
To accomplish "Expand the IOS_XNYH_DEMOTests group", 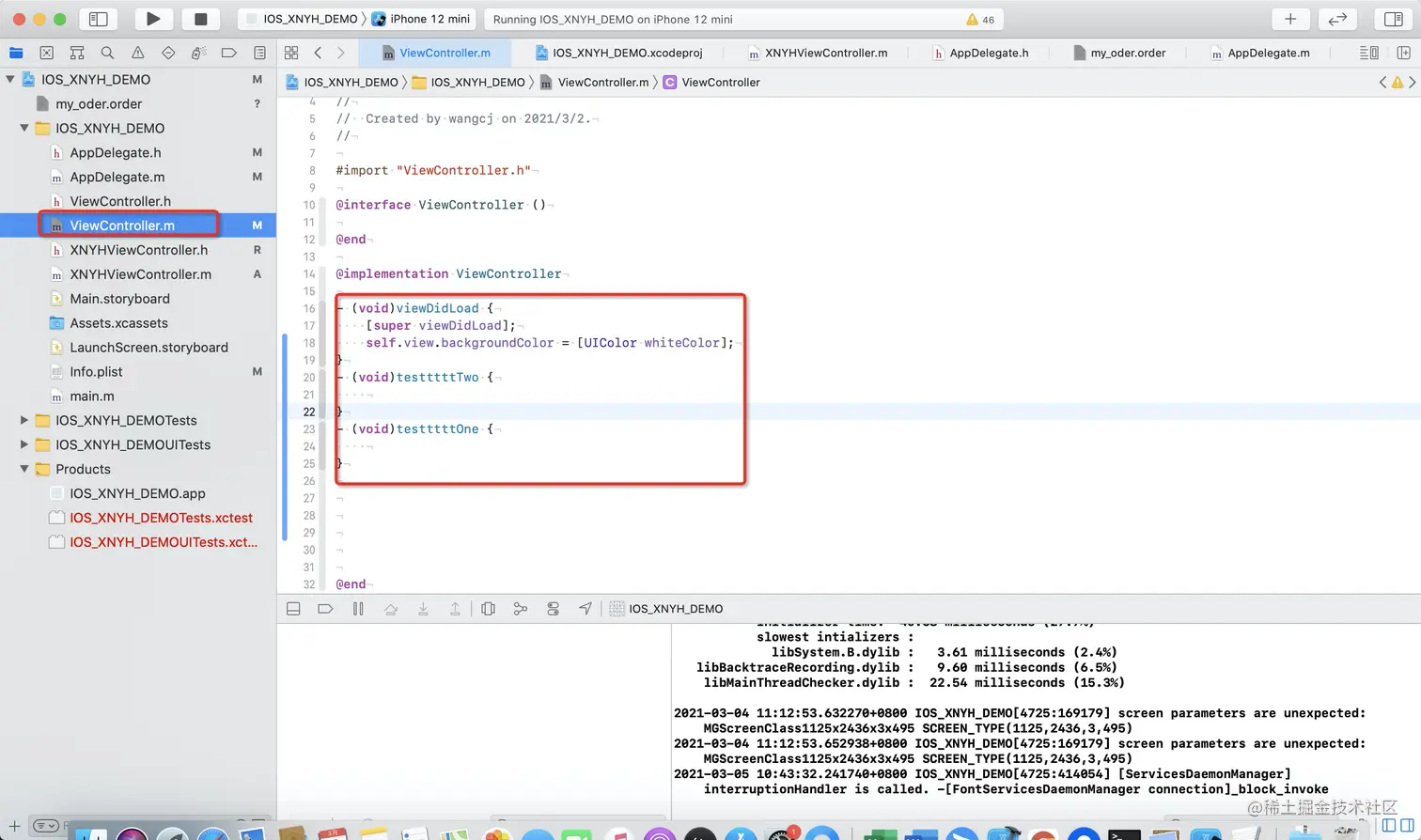I will point(24,420).
